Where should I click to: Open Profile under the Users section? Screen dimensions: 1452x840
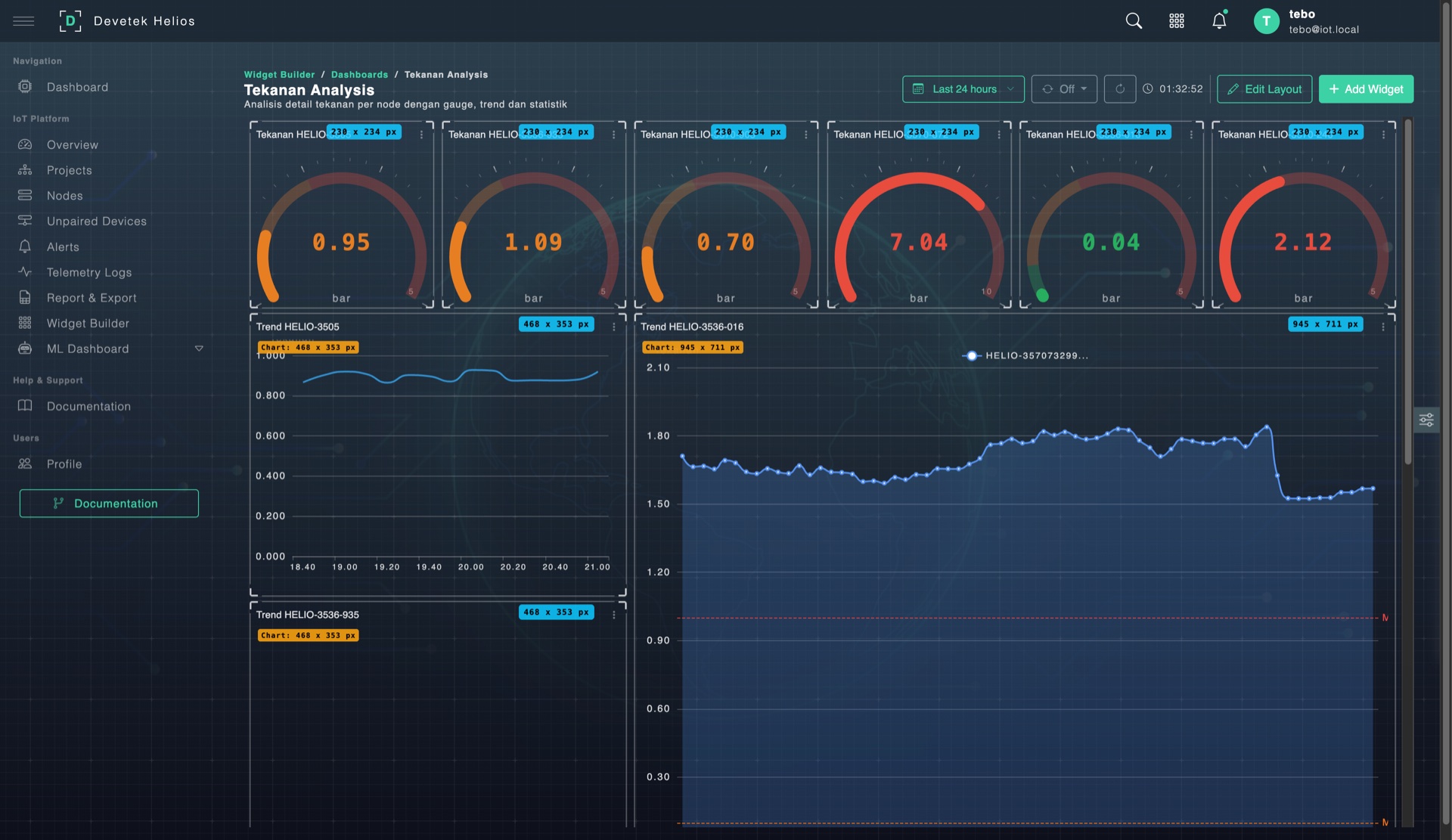(x=64, y=463)
